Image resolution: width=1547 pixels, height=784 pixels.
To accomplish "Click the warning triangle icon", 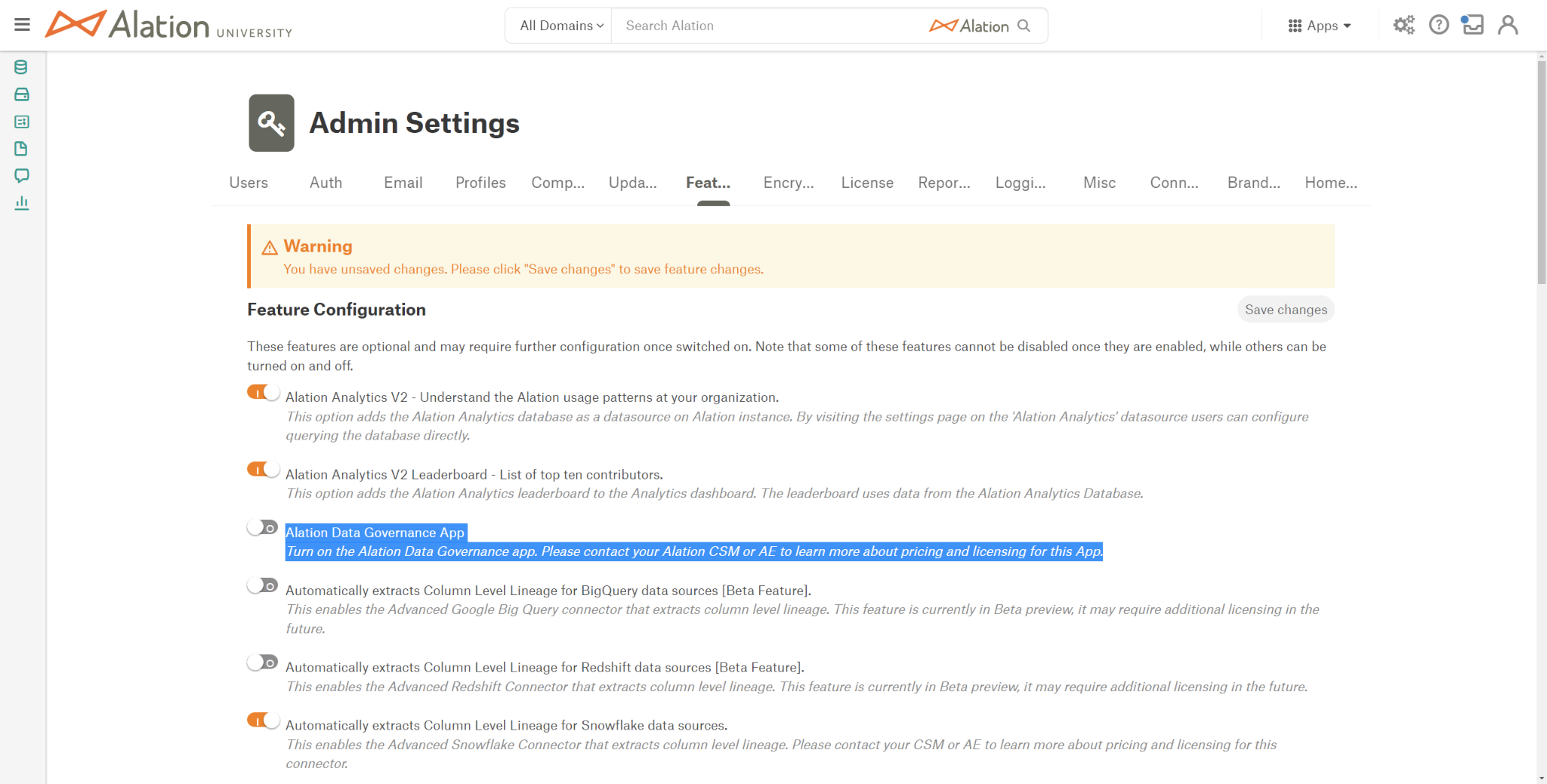I will click(270, 248).
